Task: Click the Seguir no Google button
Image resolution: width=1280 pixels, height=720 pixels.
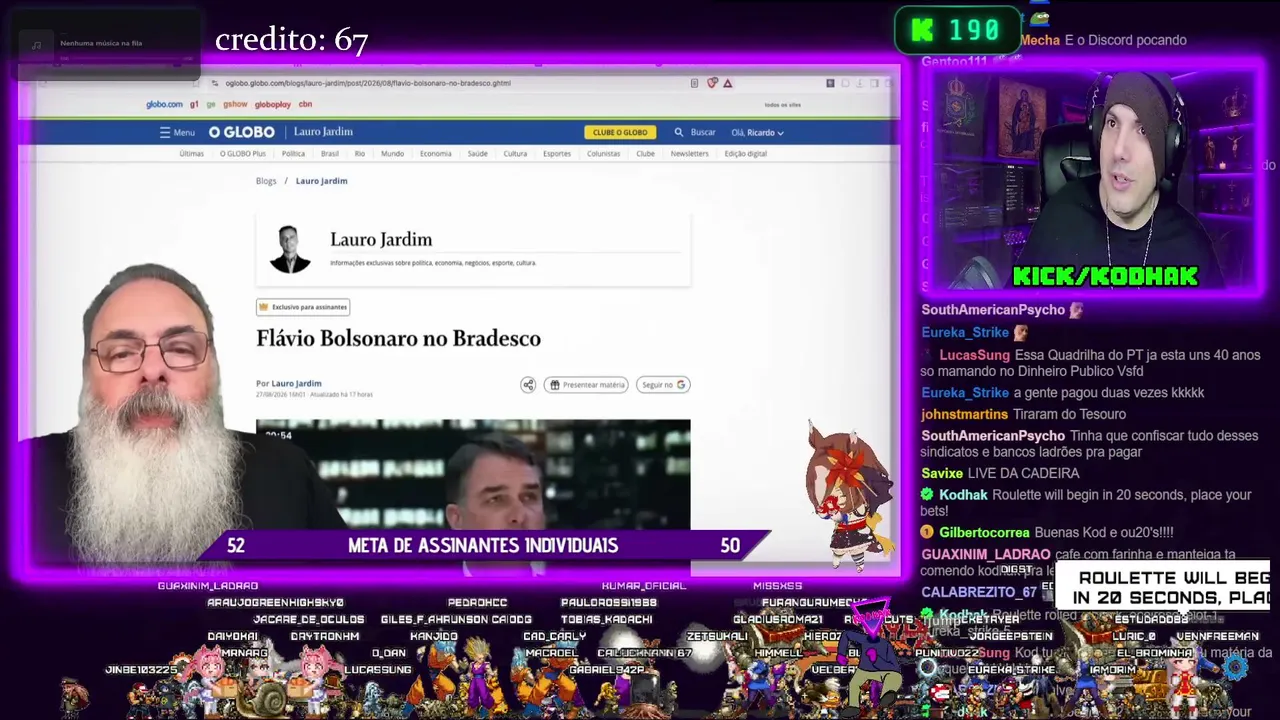Action: (x=663, y=385)
